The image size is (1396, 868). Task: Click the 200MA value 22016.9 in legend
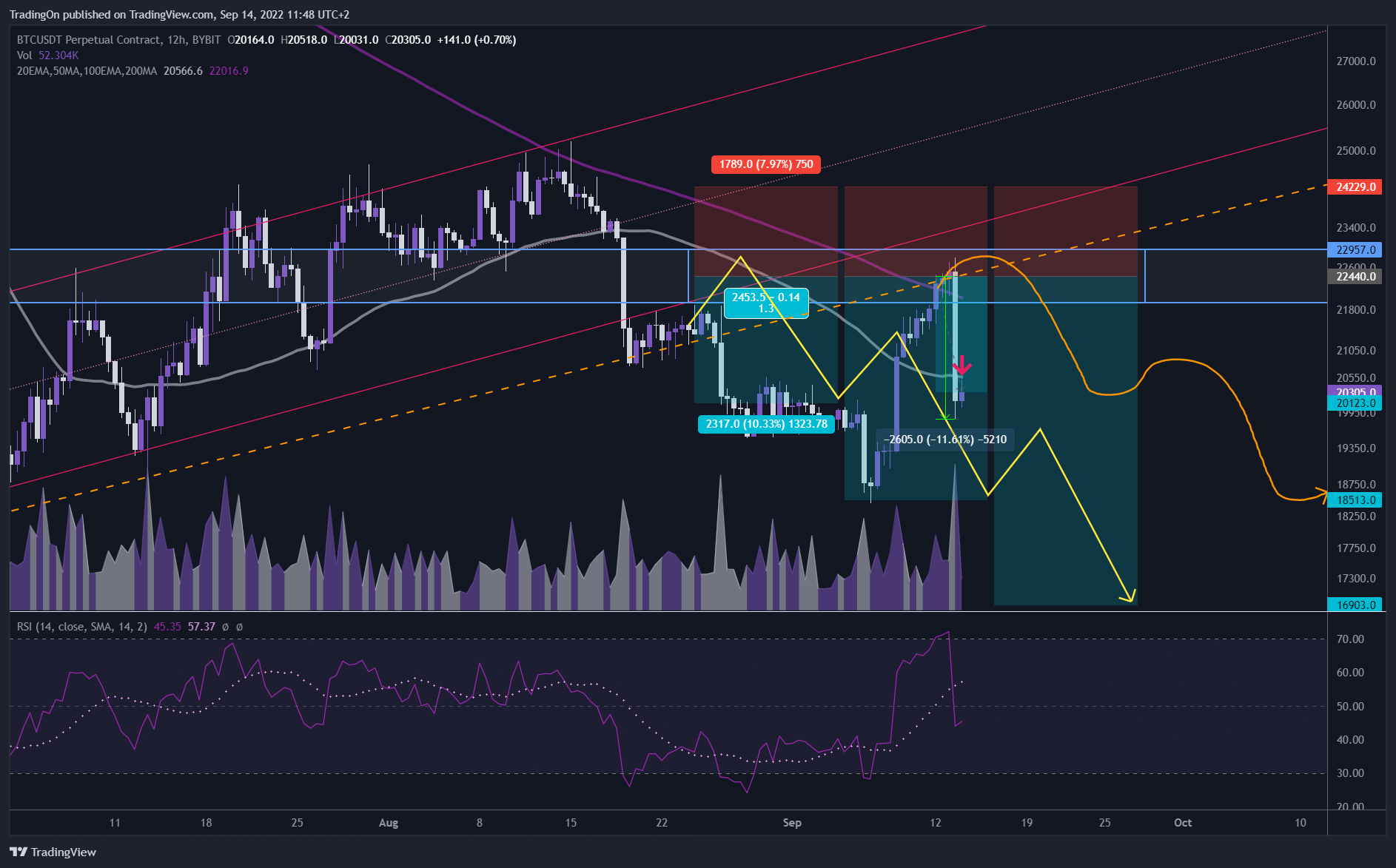[x=229, y=71]
